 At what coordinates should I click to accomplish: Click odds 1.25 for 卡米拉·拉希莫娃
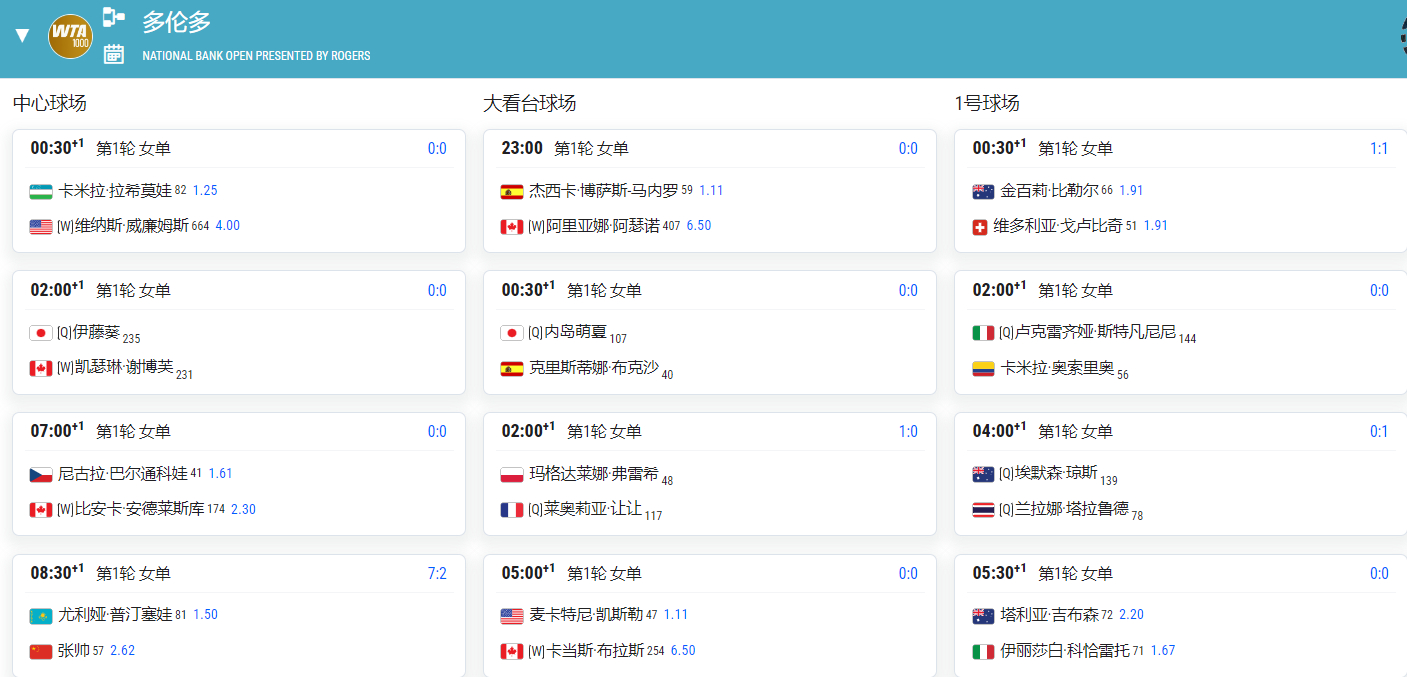tap(205, 190)
